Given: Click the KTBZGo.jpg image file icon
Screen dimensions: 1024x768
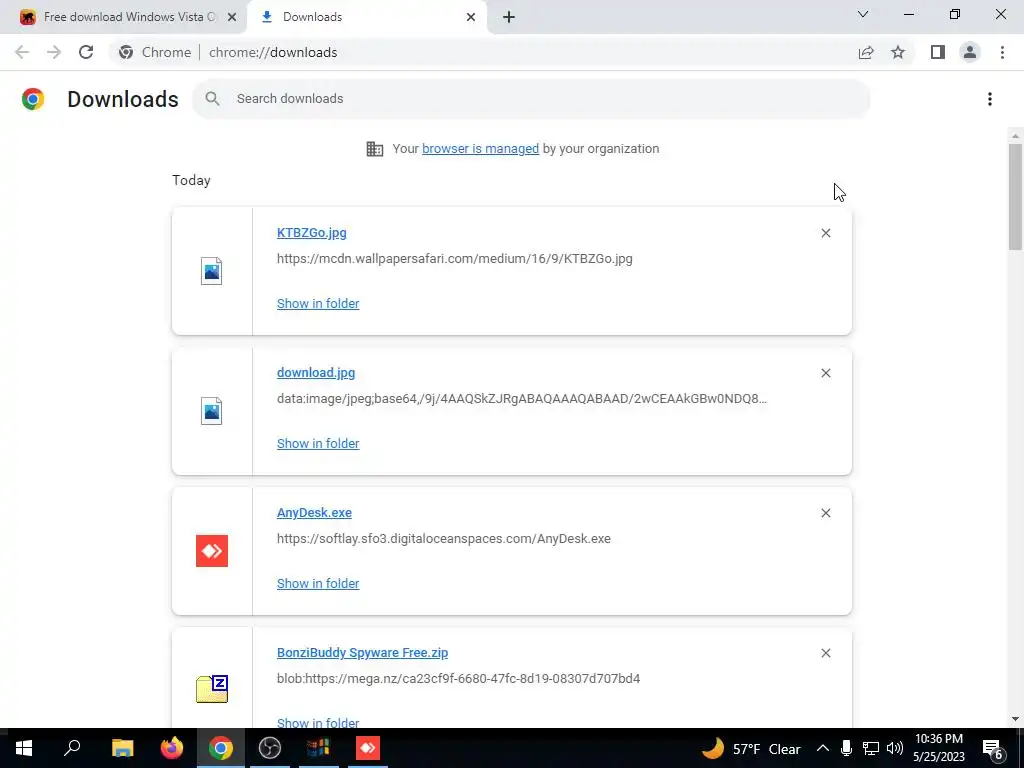Looking at the screenshot, I should [212, 271].
